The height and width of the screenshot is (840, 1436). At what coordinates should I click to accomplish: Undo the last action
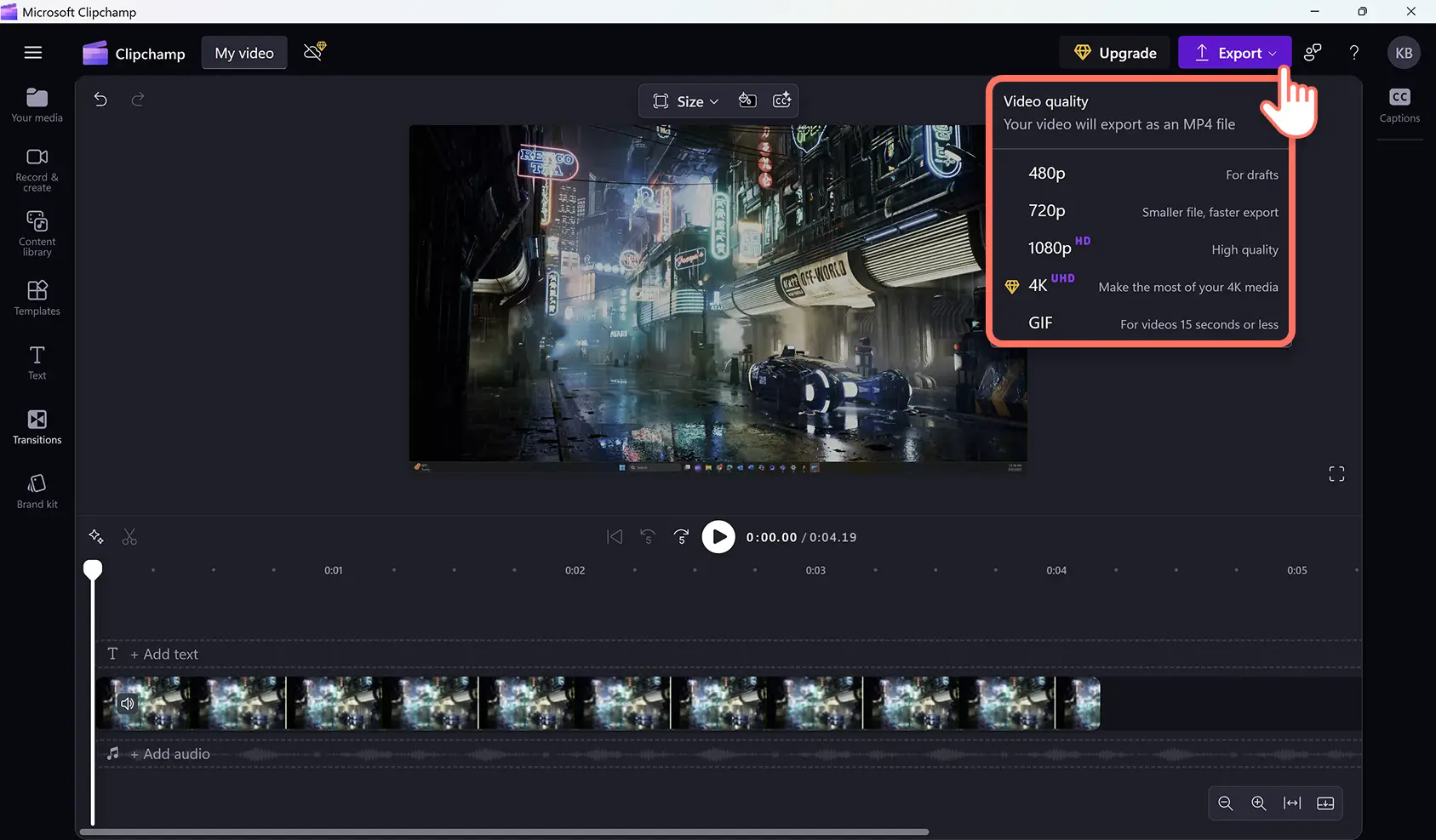click(100, 100)
